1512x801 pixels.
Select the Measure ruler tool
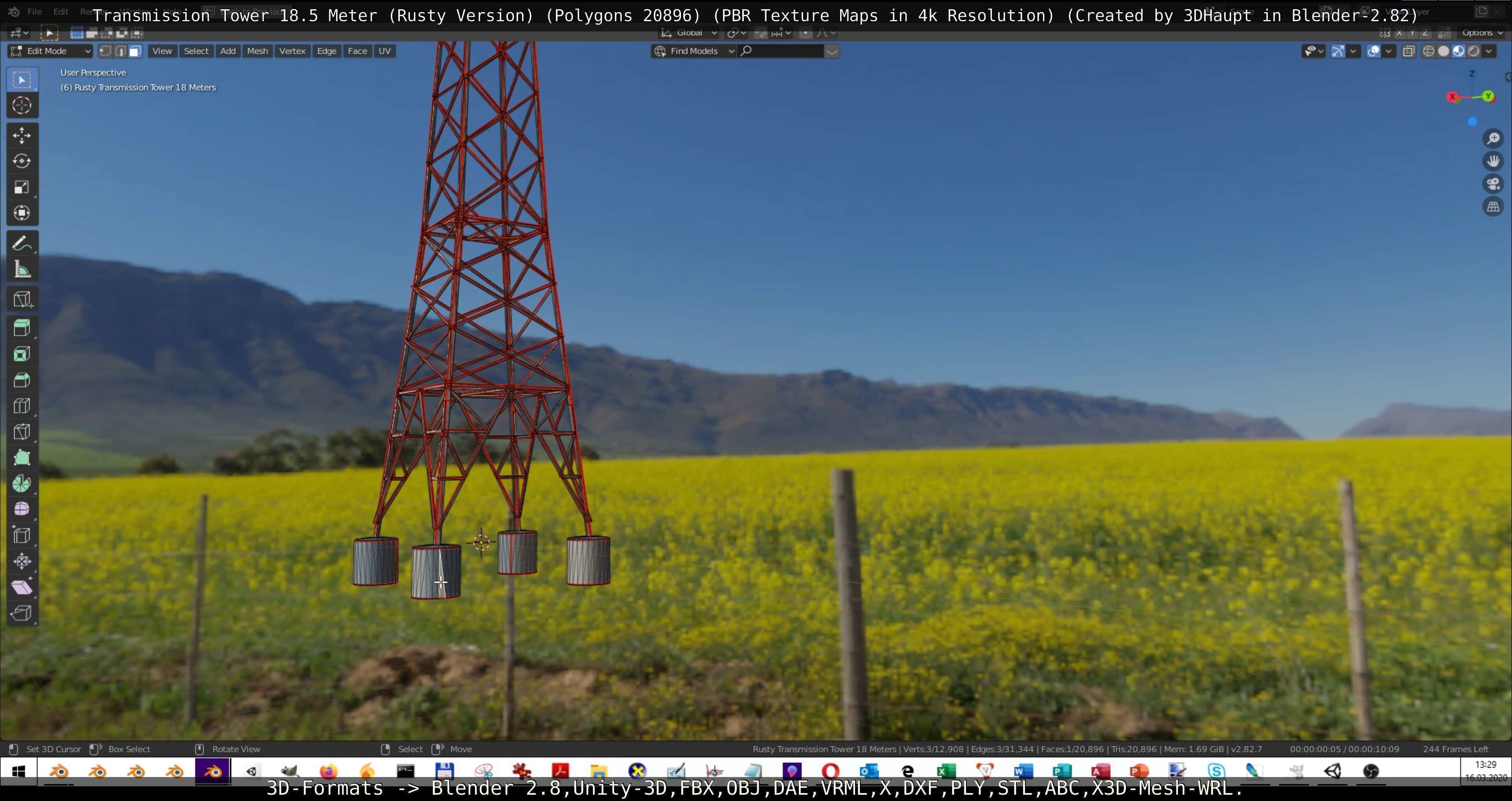click(22, 269)
